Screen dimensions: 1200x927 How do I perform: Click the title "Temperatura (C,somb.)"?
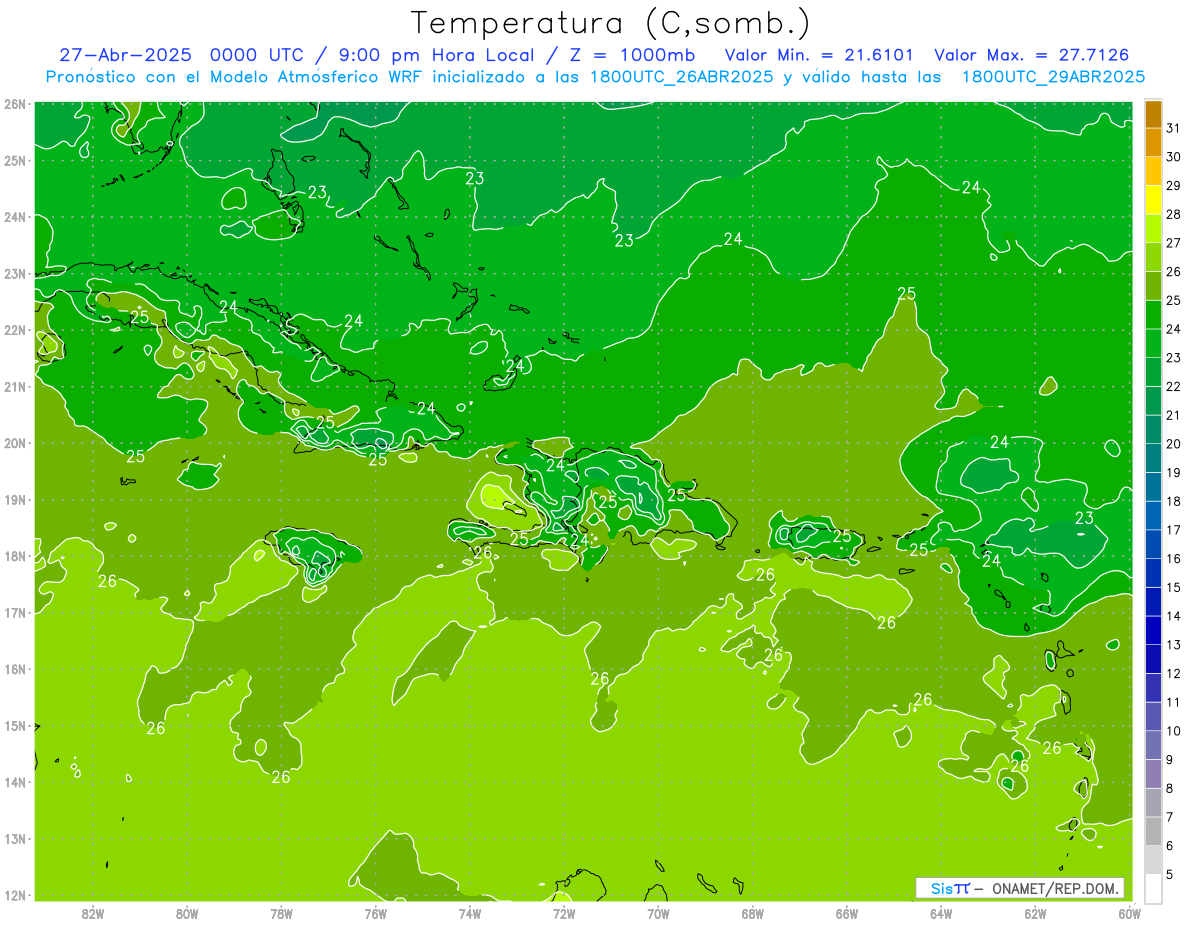[x=611, y=23]
